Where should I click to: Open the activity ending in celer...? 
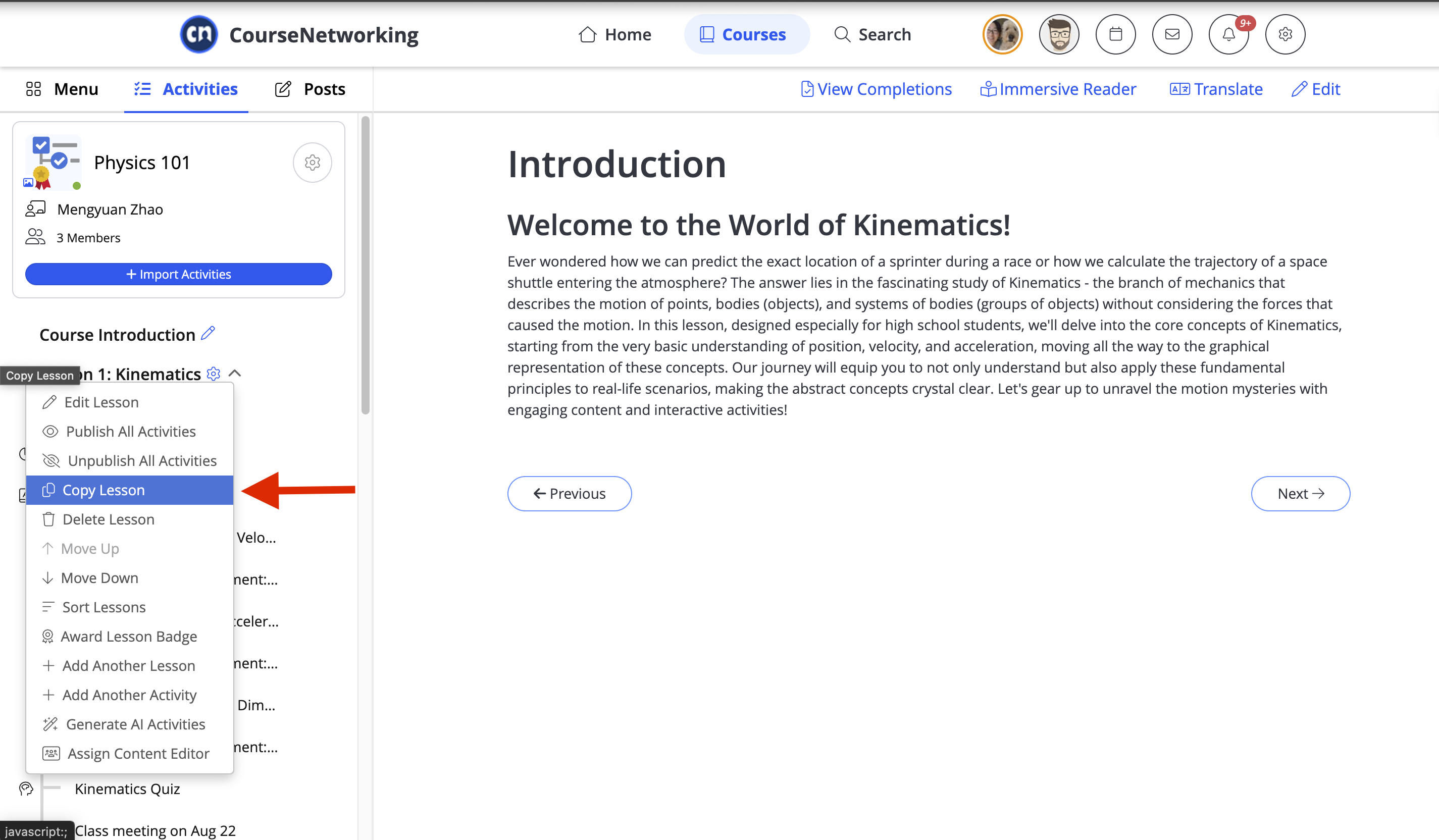coord(256,621)
